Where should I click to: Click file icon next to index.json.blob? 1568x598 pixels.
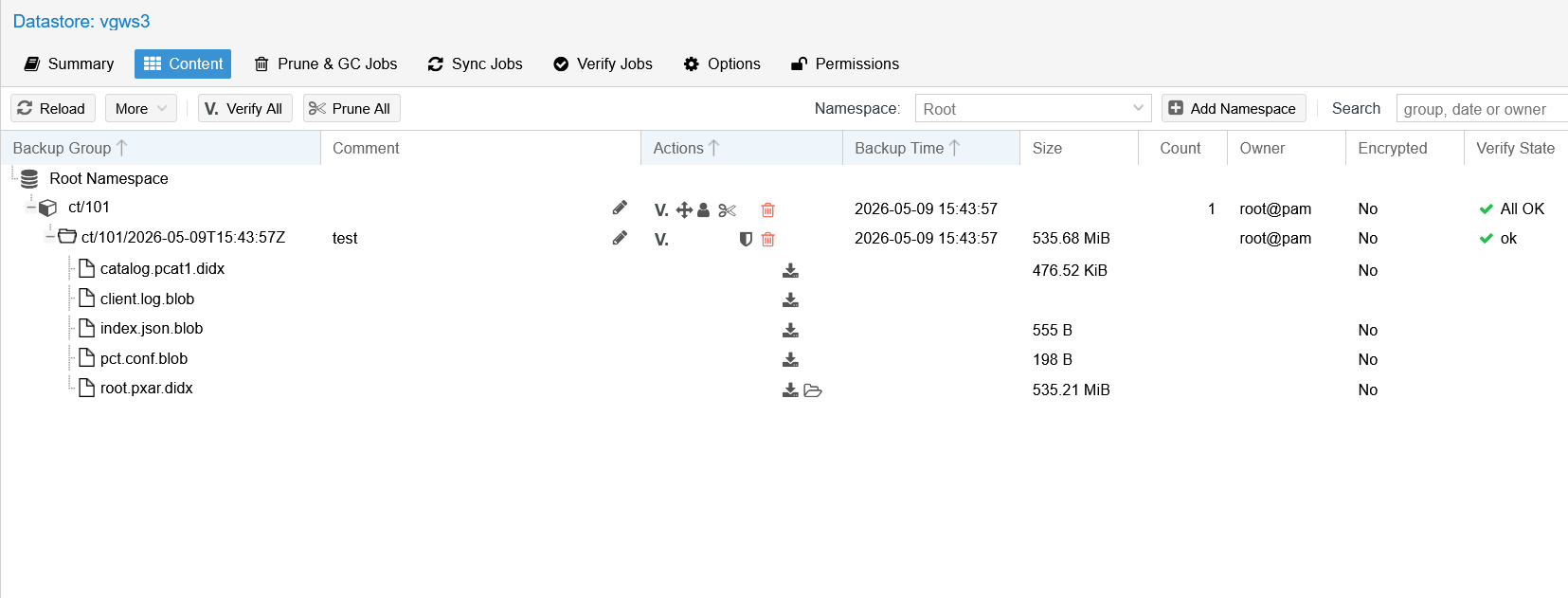pyautogui.click(x=86, y=328)
